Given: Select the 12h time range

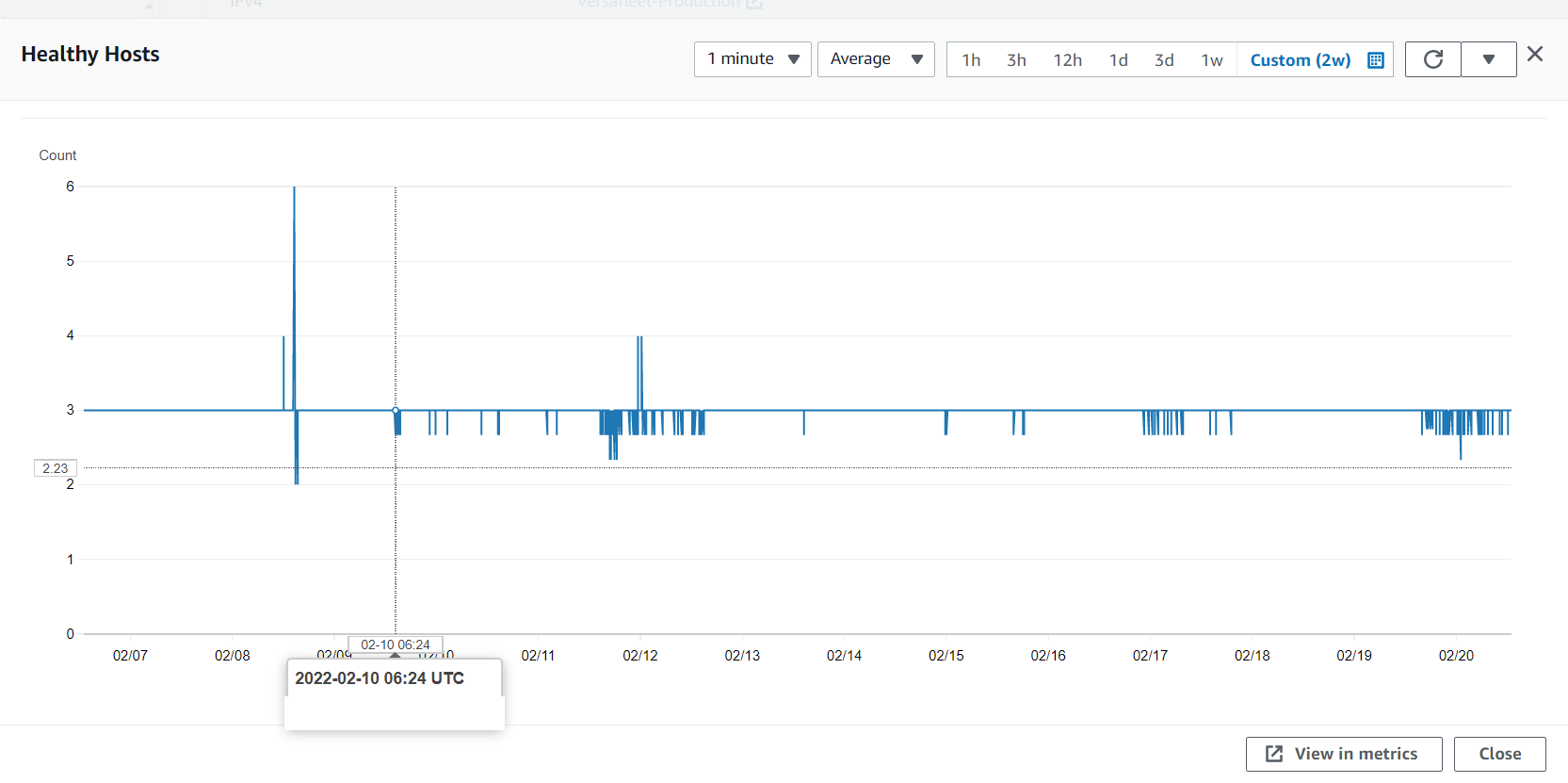Looking at the screenshot, I should (x=1067, y=60).
